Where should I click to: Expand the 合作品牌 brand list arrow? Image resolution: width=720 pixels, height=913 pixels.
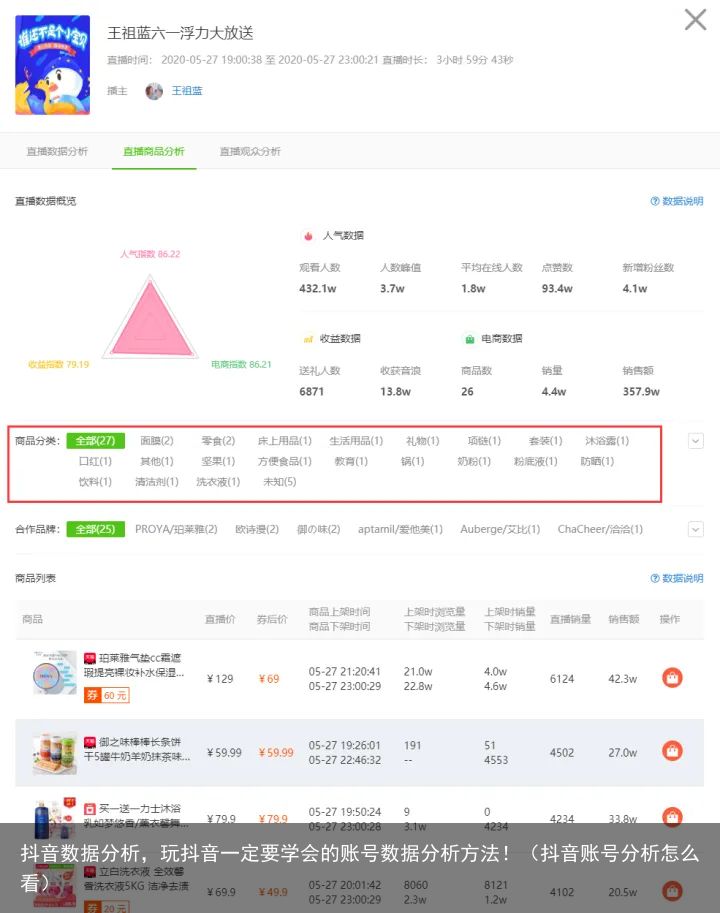tap(696, 529)
